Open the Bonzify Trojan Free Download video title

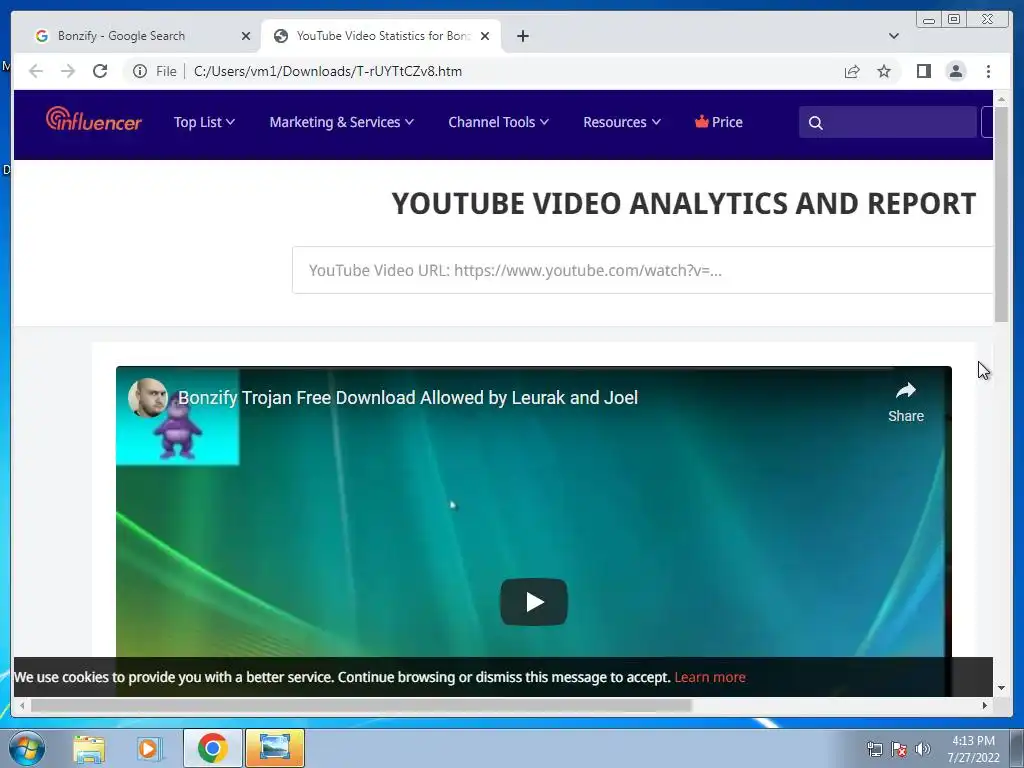pos(408,398)
